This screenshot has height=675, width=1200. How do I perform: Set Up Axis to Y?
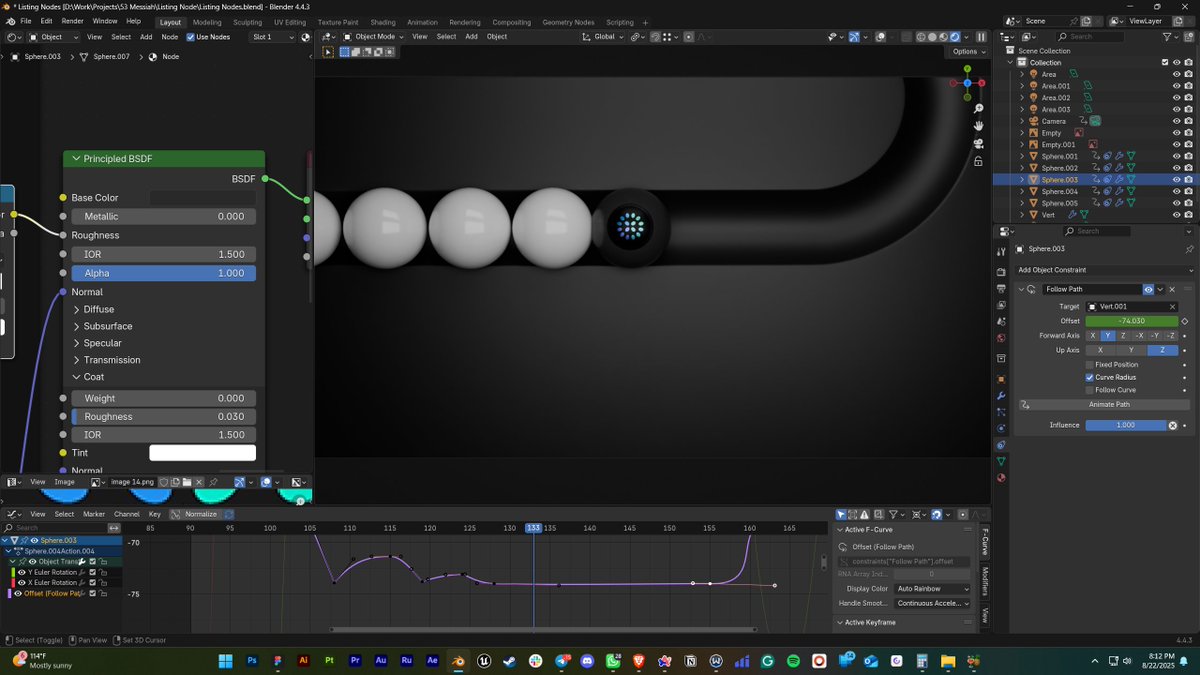1131,351
